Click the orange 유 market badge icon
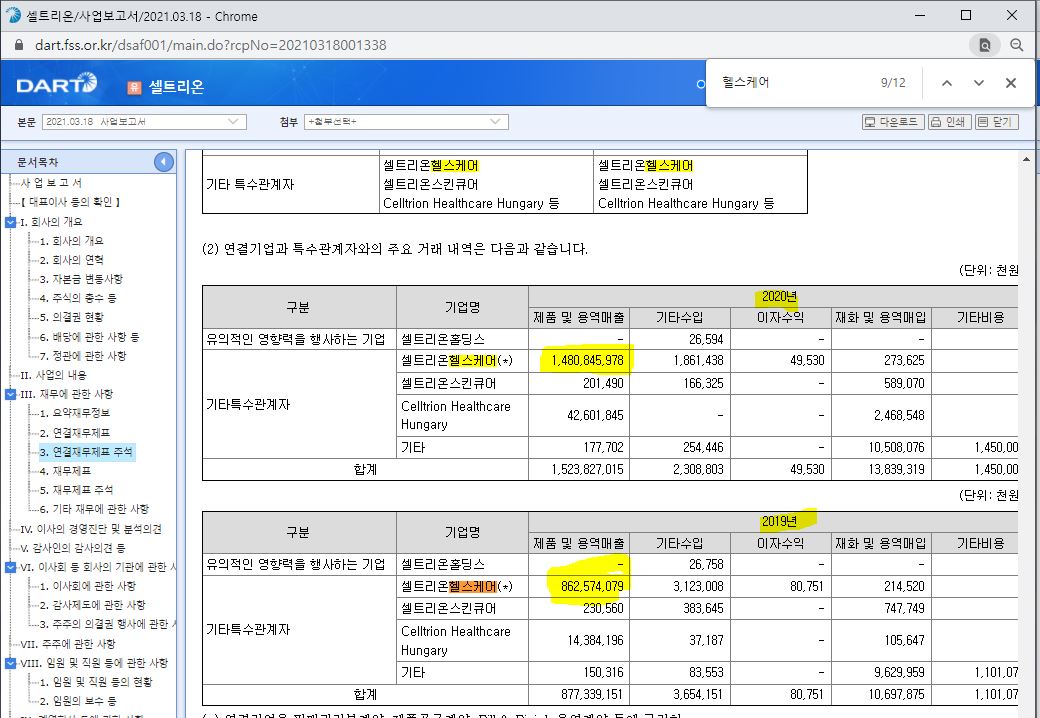 click(134, 88)
